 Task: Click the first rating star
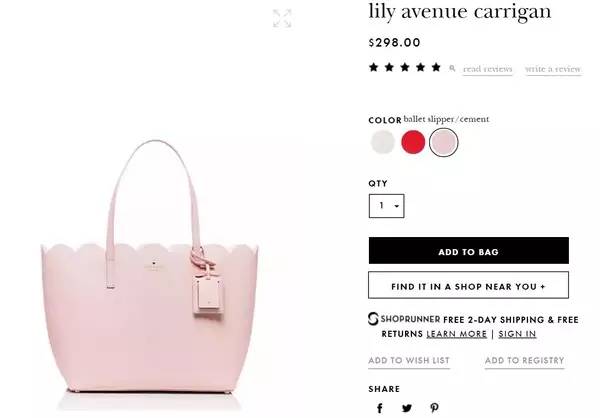374,67
